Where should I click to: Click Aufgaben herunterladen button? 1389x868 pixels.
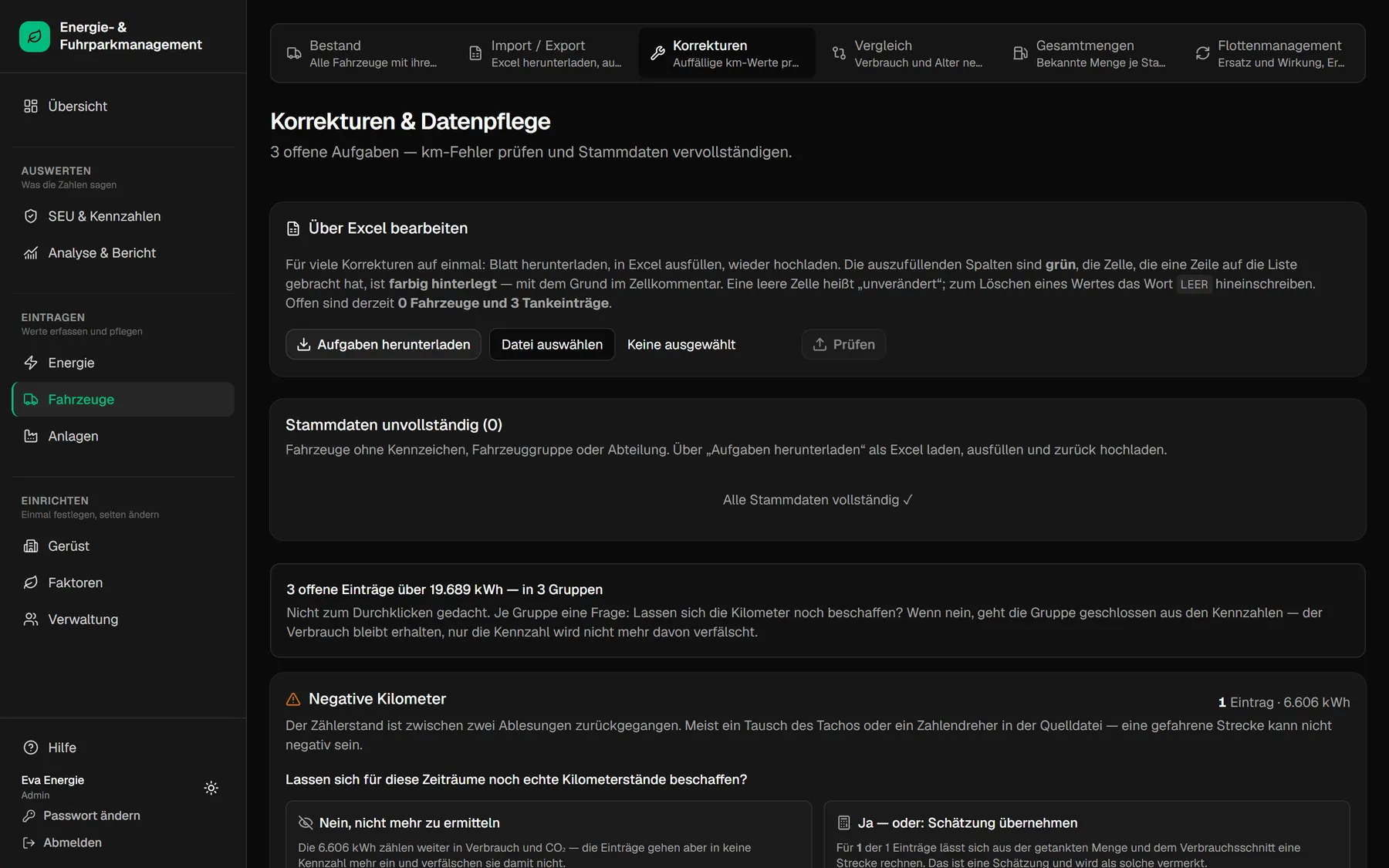coord(384,344)
